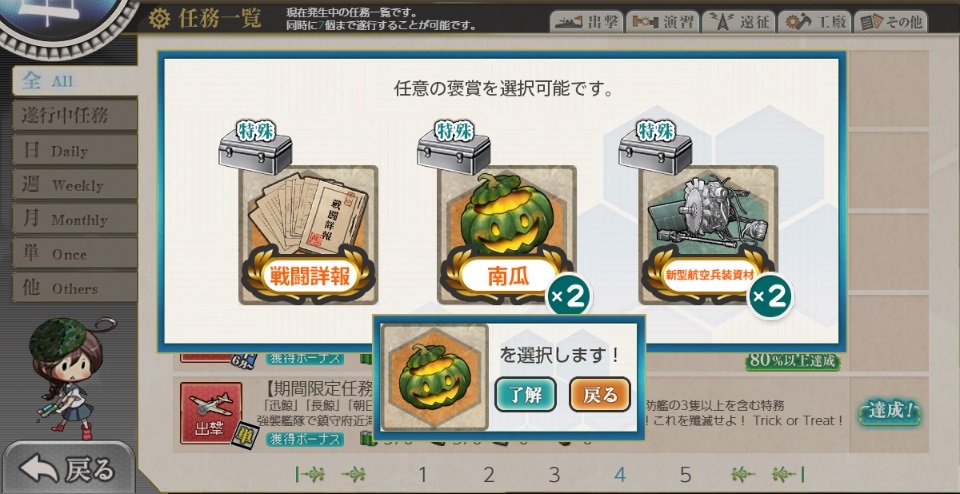Filter quests by 日 Daily
960x494 pixels.
pyautogui.click(x=75, y=150)
